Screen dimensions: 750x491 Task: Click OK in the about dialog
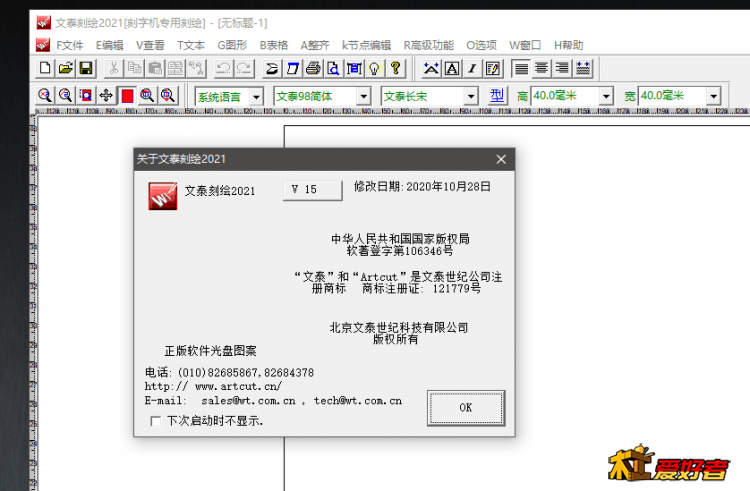click(466, 408)
